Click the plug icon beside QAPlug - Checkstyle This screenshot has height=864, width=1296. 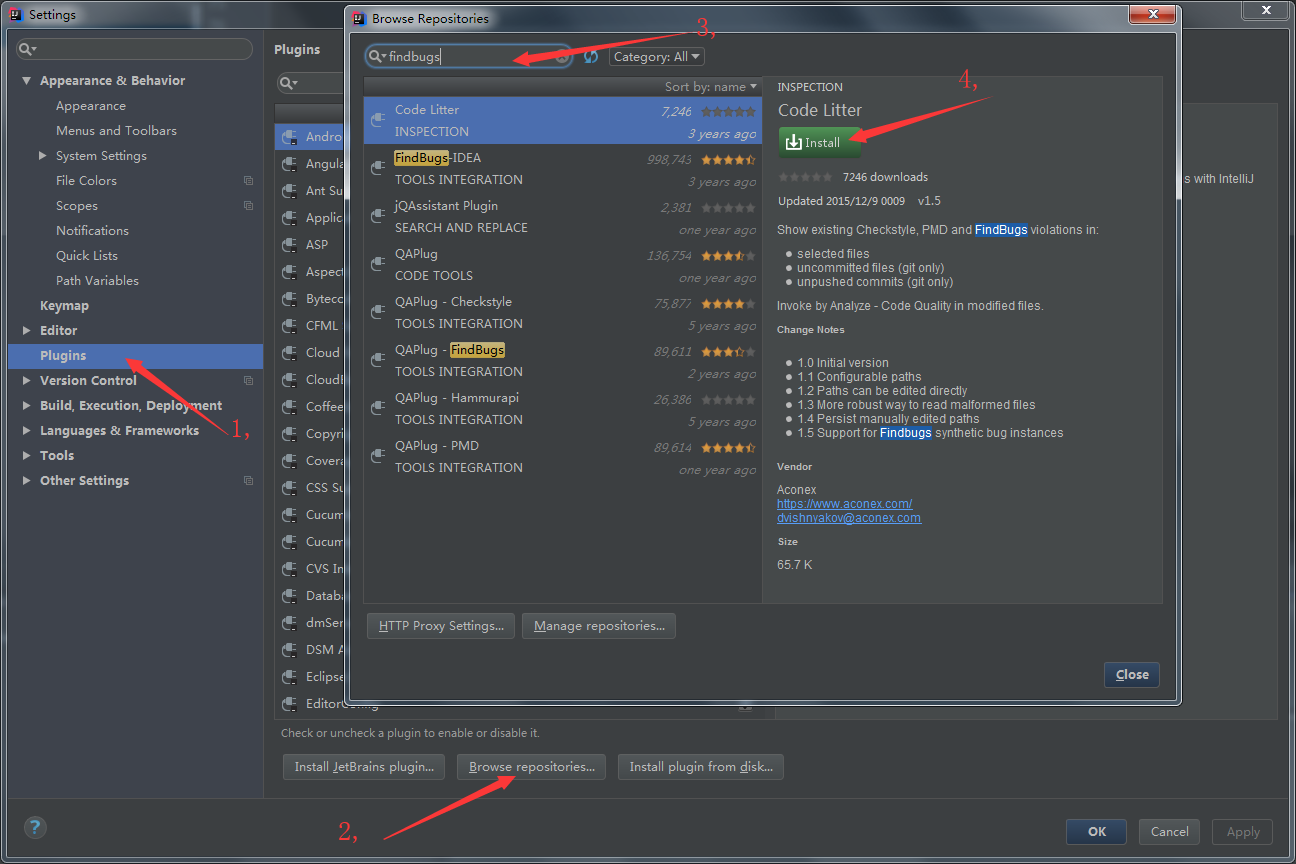click(x=378, y=312)
